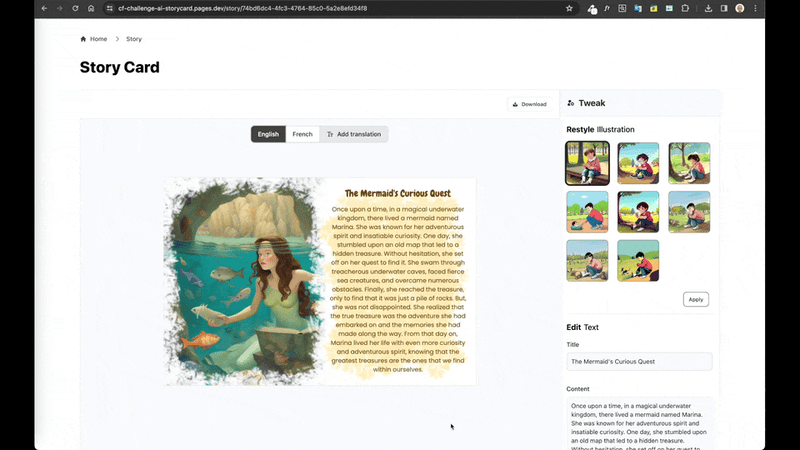Download the story card
This screenshot has width=800, height=450.
(x=530, y=104)
